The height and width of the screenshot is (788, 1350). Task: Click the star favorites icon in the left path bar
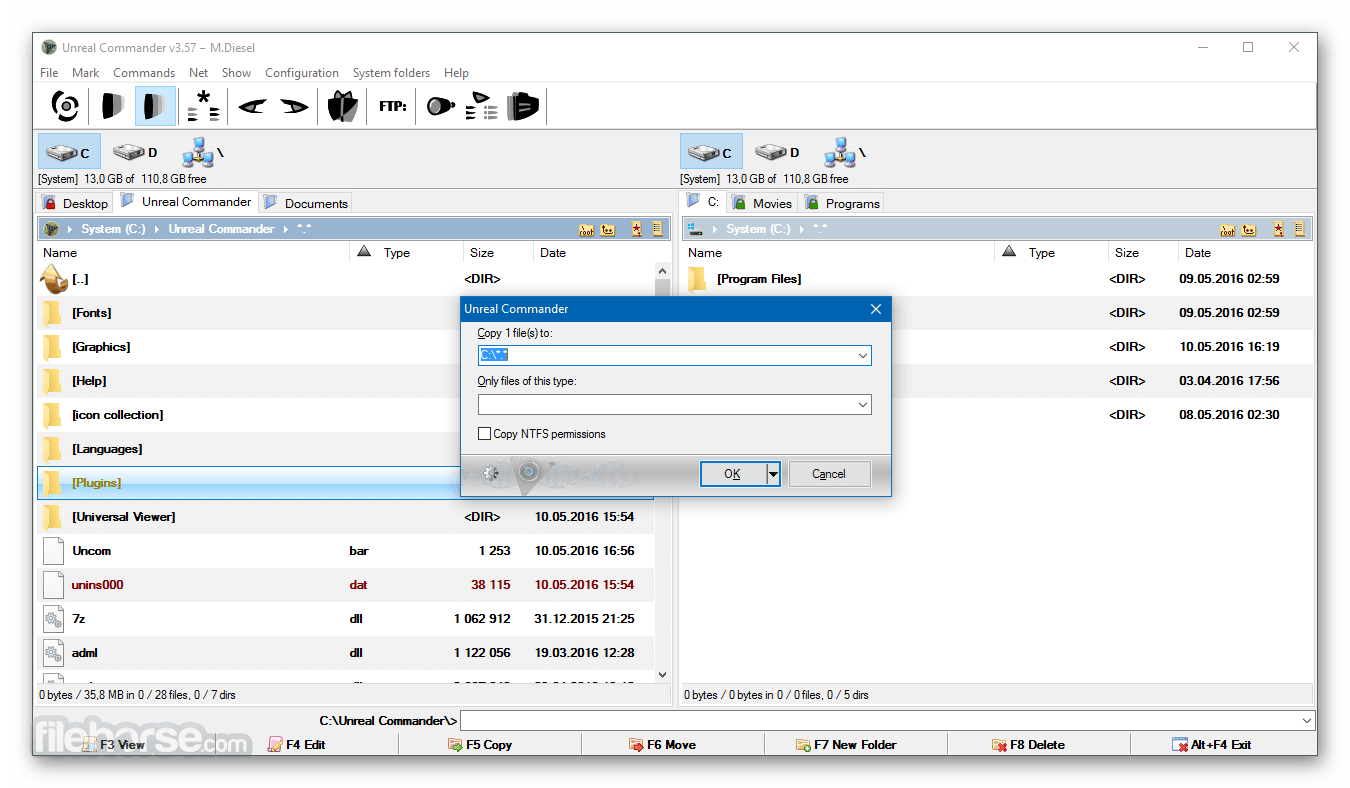pos(636,229)
